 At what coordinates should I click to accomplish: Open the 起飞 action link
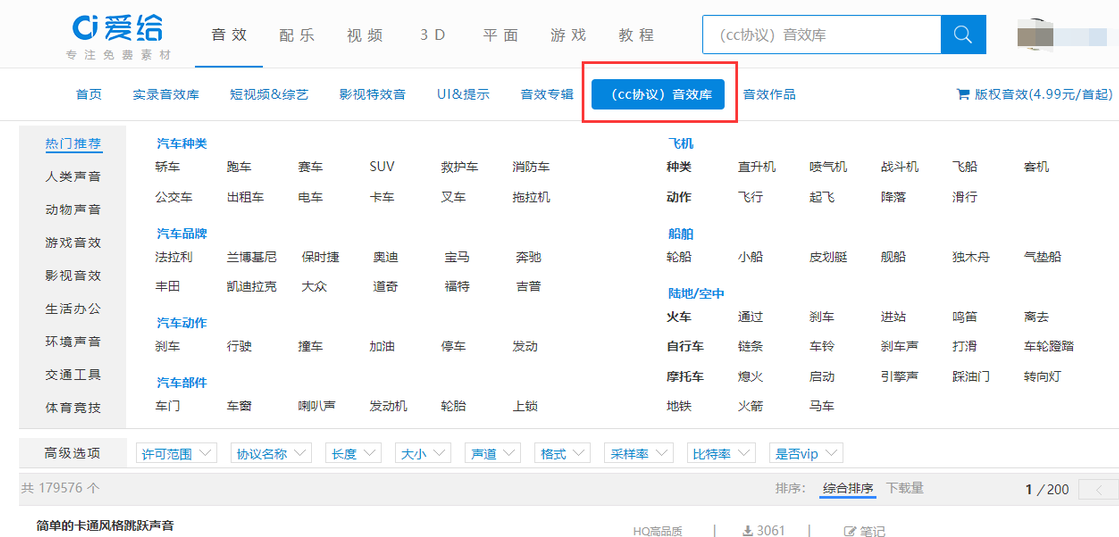pyautogui.click(x=821, y=197)
